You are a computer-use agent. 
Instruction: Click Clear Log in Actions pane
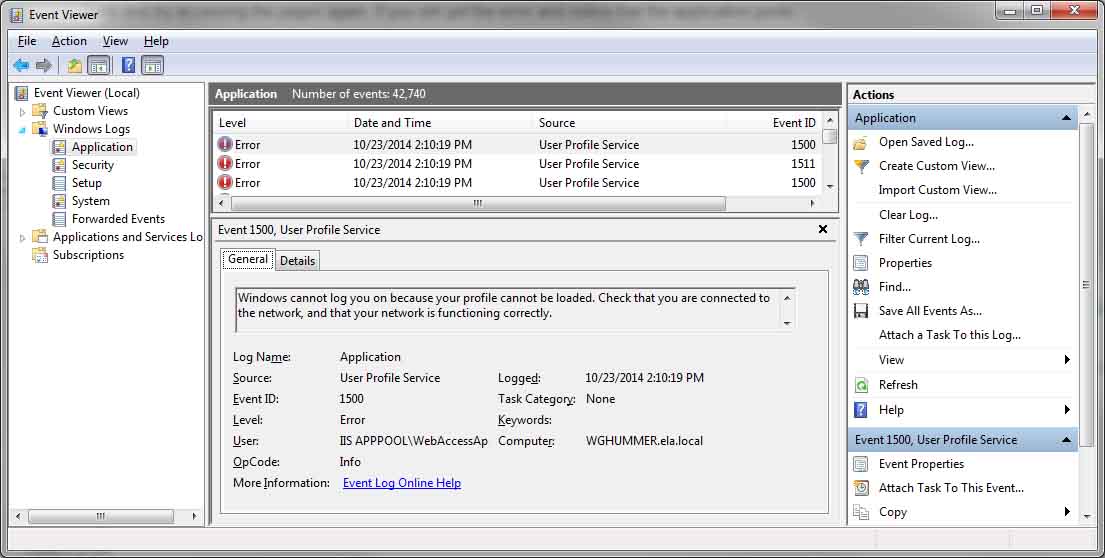[908, 215]
